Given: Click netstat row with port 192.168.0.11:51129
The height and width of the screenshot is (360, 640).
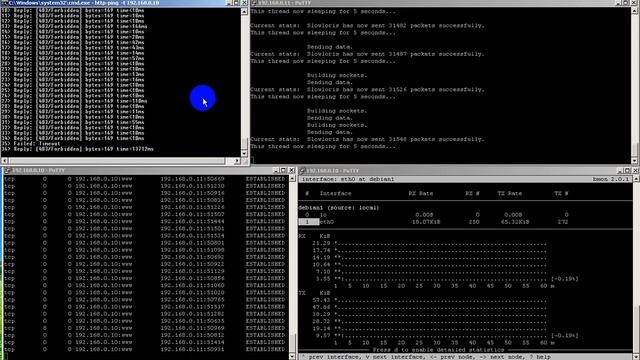Looking at the screenshot, I should [144, 271].
